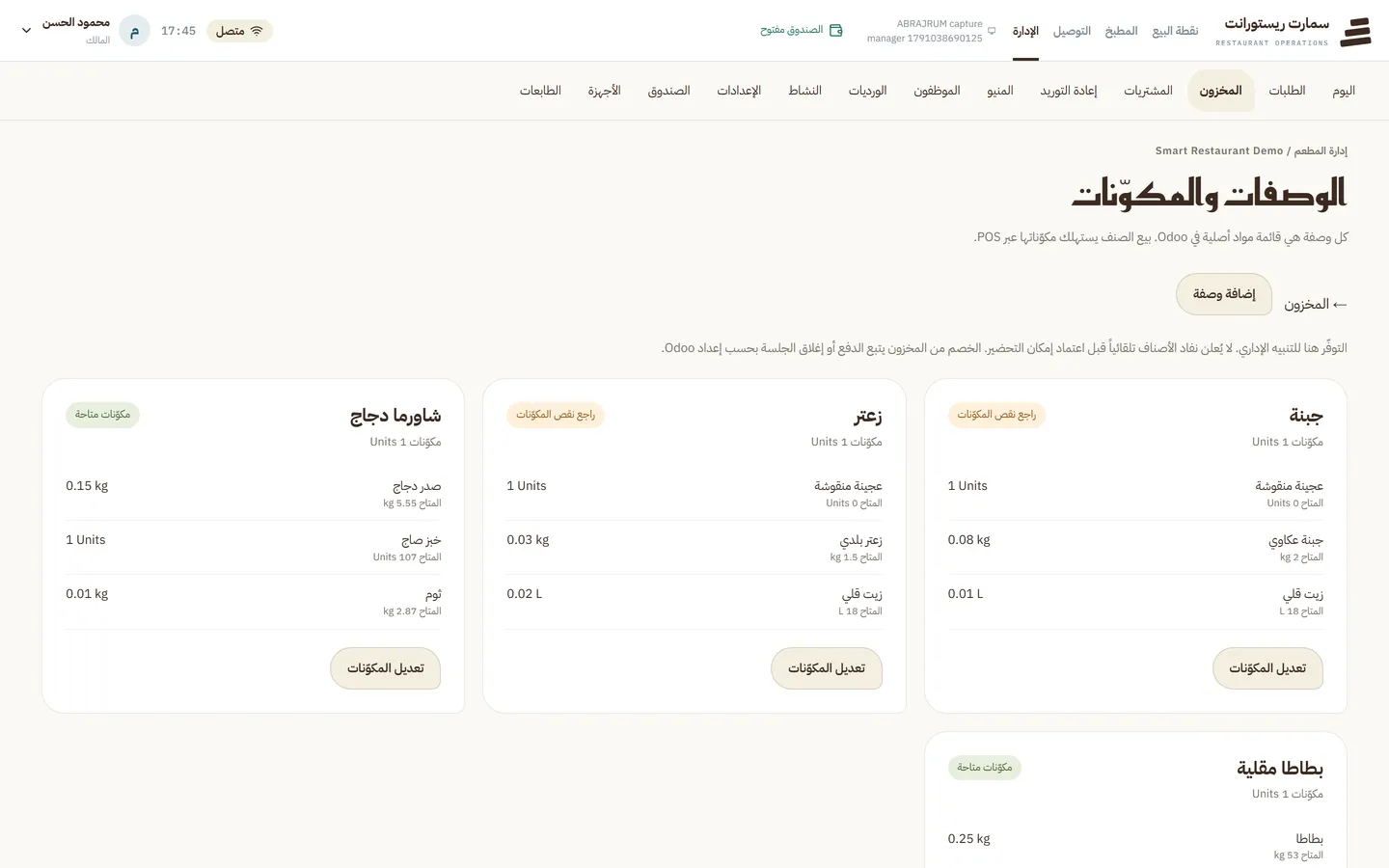Click the Smart Restaurant logo icon

click(x=1355, y=31)
